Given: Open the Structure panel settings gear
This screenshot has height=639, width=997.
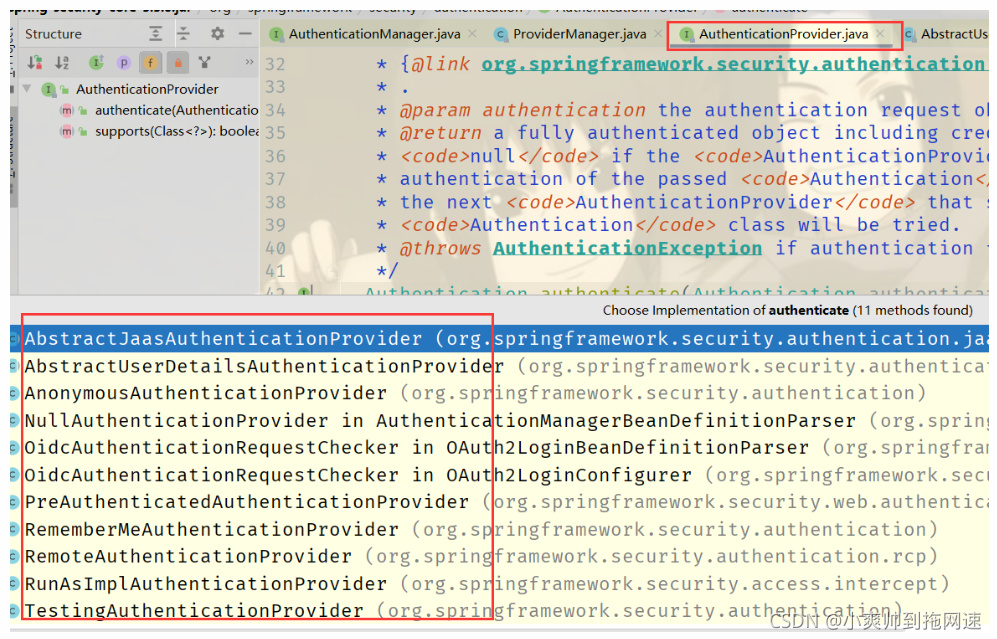Looking at the screenshot, I should point(216,34).
